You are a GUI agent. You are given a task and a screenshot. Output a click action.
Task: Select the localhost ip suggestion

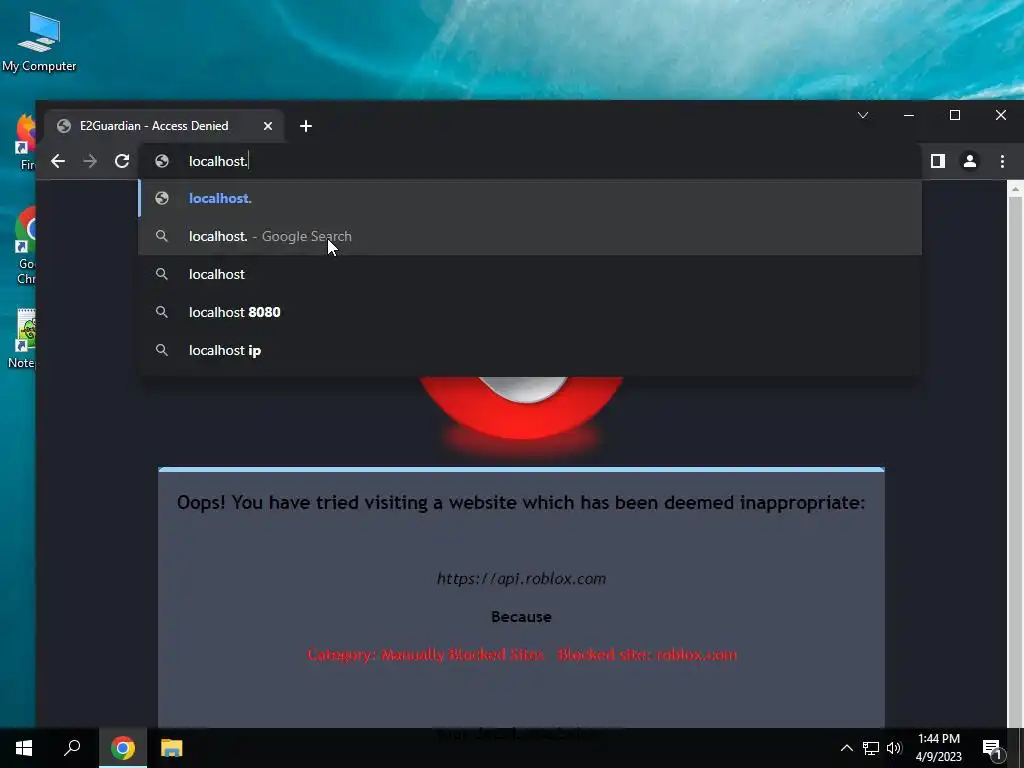coord(530,350)
